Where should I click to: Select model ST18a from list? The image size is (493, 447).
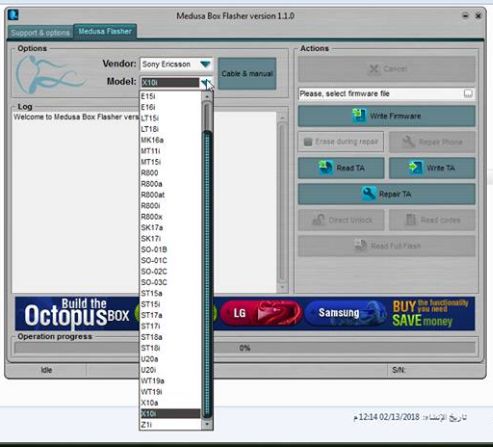tap(170, 337)
